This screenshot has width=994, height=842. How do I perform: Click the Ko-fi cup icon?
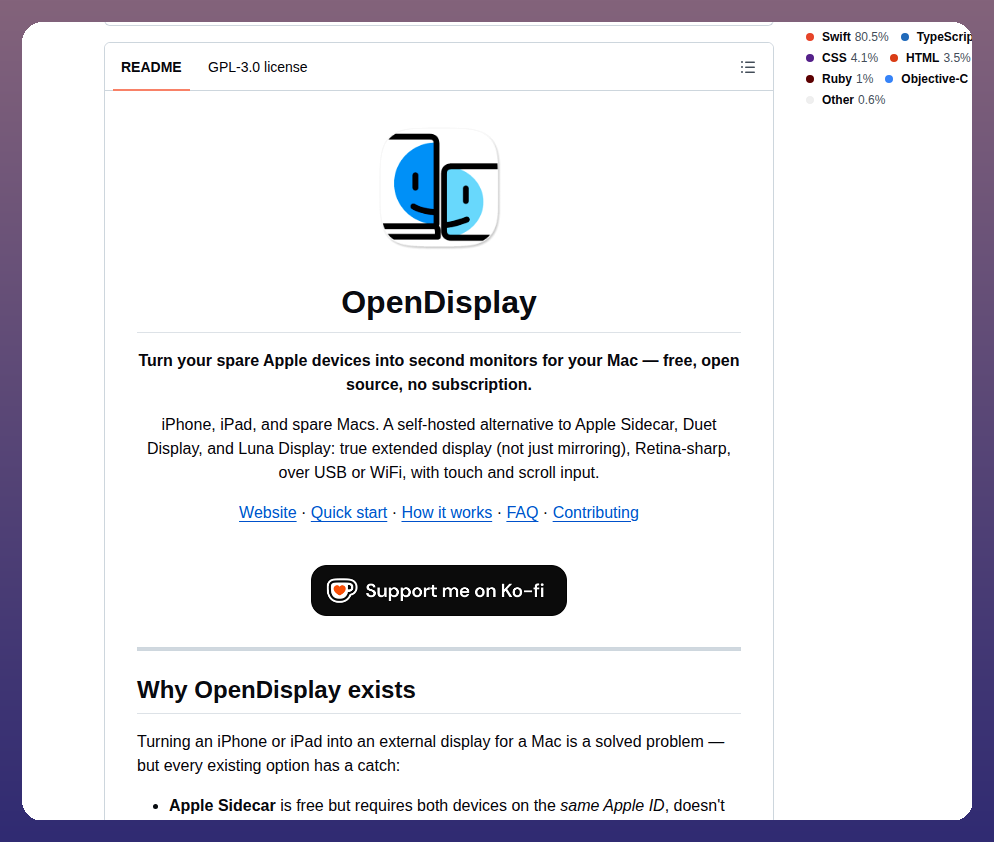click(x=342, y=590)
